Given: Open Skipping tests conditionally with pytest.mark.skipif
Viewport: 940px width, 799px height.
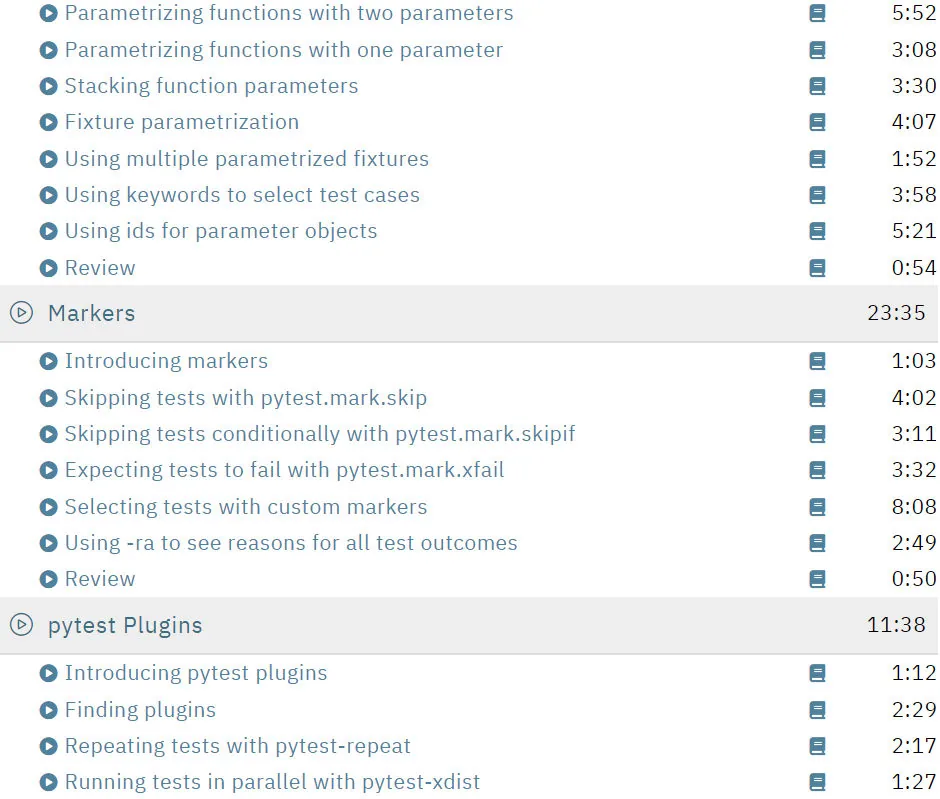Looking at the screenshot, I should pyautogui.click(x=320, y=434).
